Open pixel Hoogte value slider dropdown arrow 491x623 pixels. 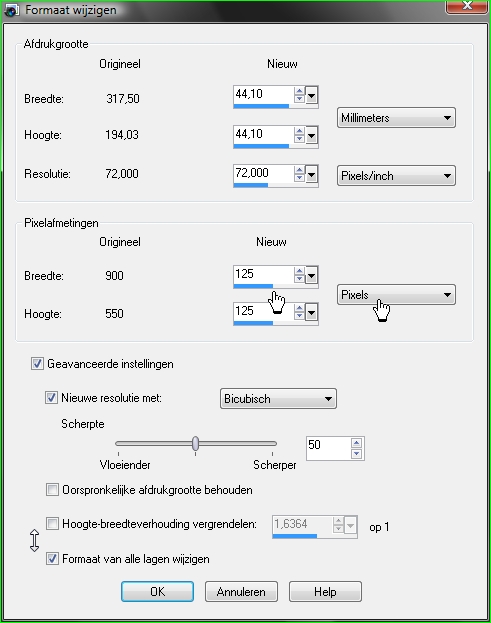(x=311, y=313)
